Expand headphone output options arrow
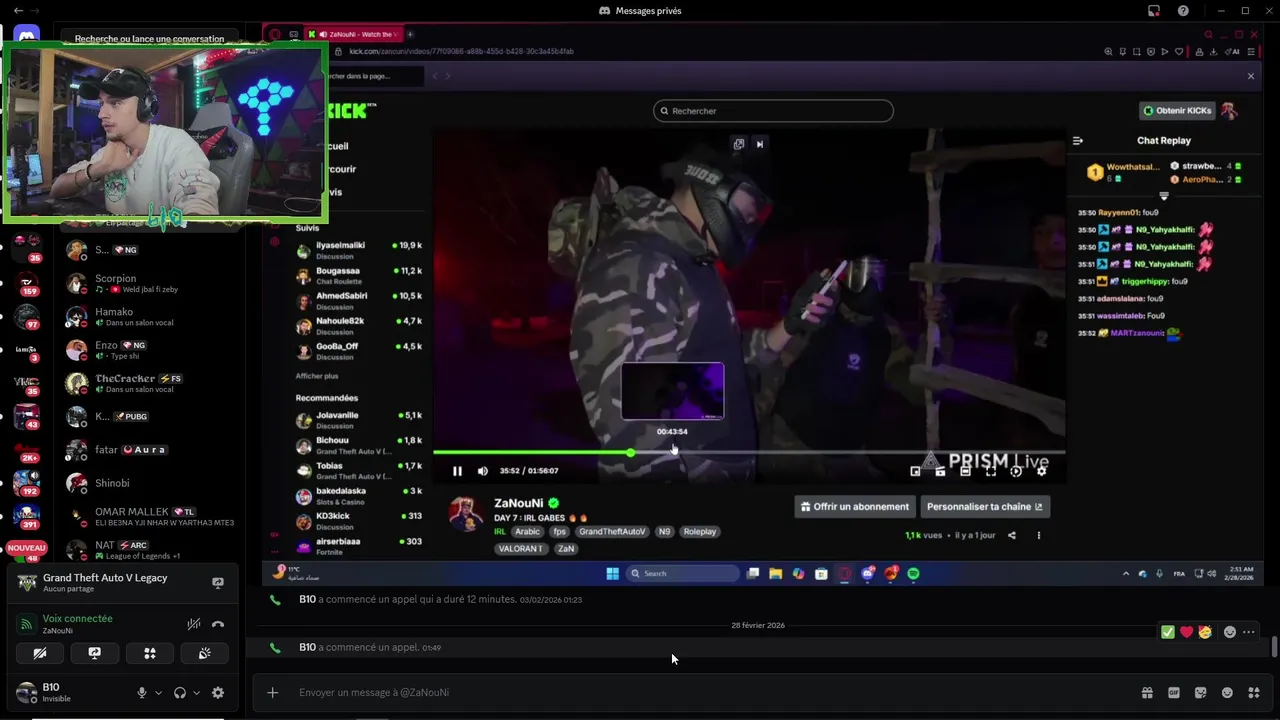 coord(196,692)
